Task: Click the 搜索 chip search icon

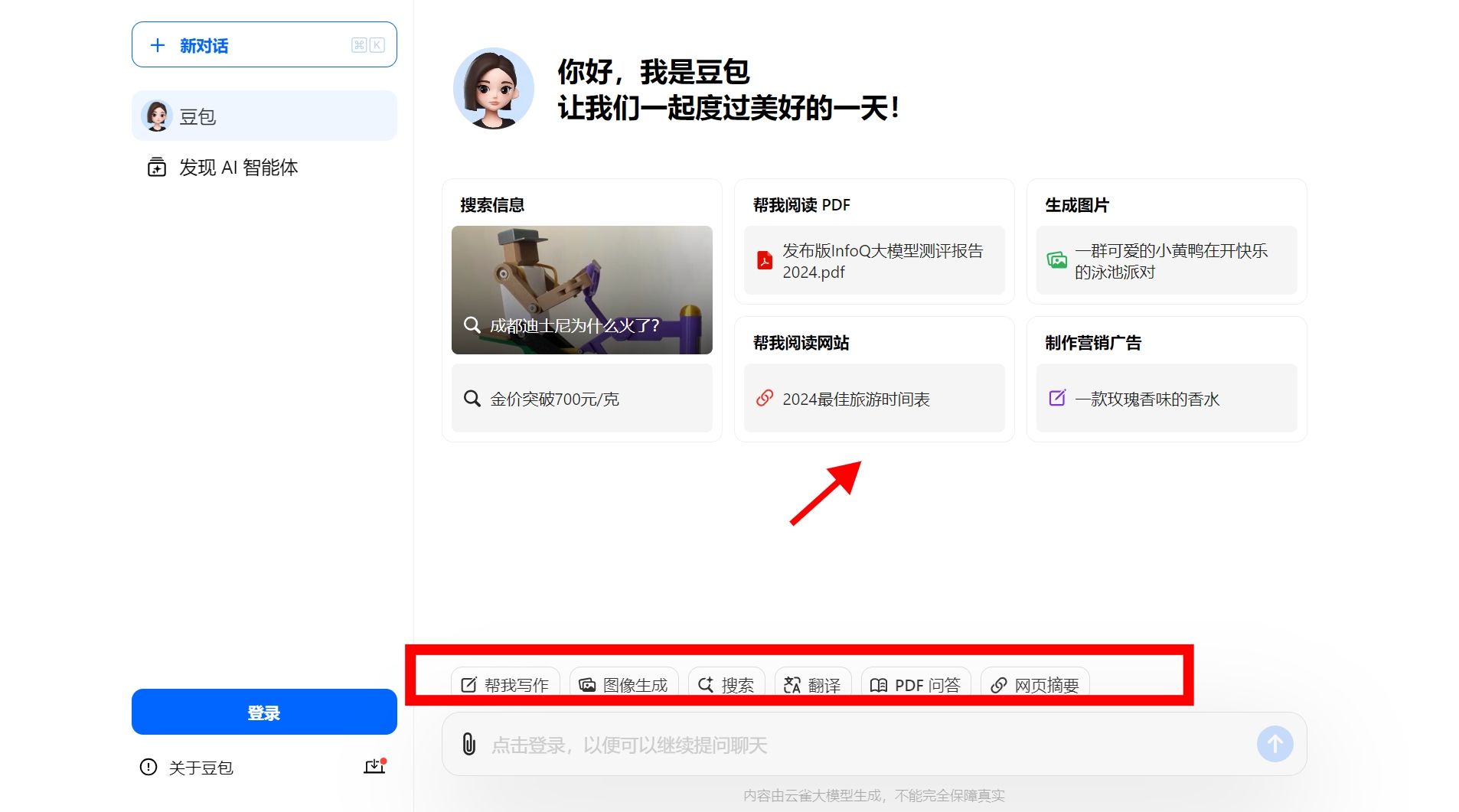Action: tap(706, 685)
